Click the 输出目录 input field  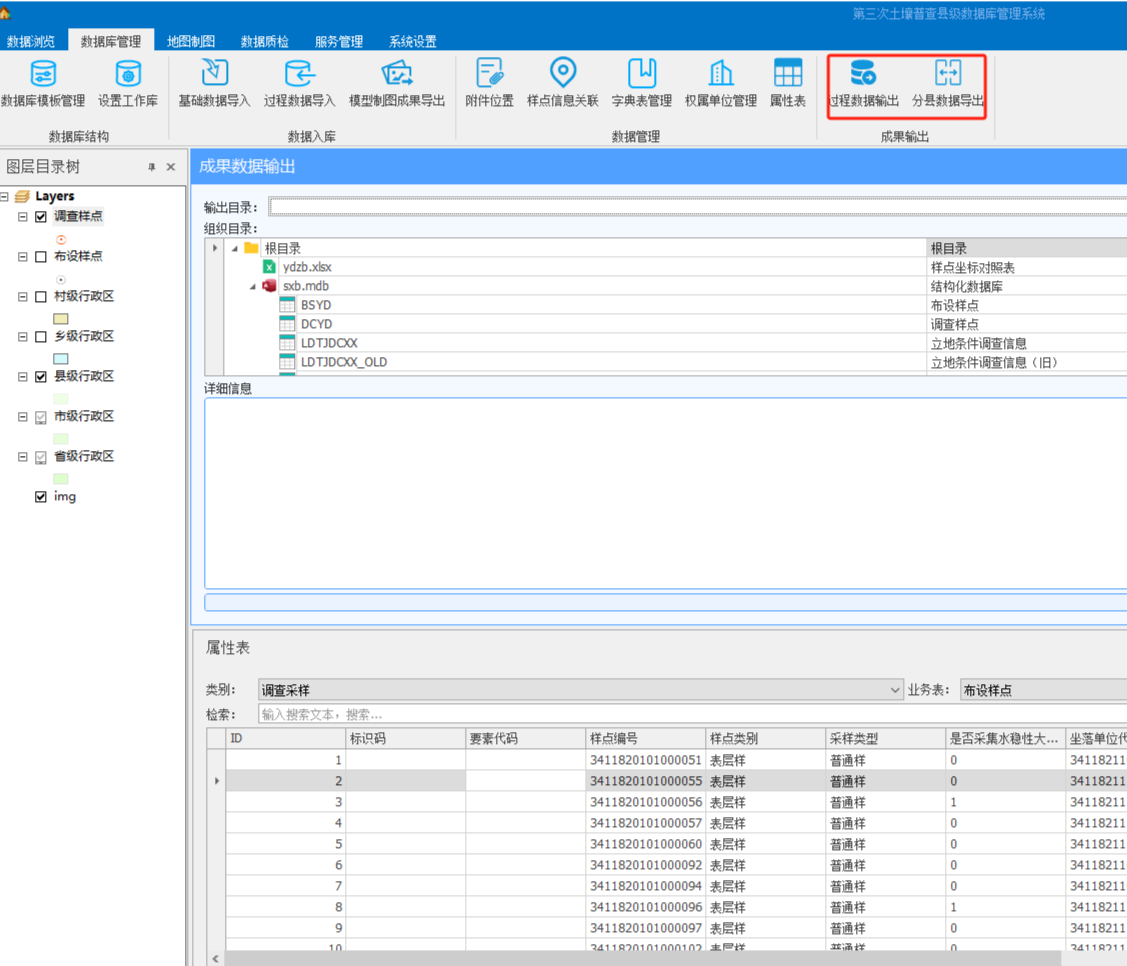coord(698,207)
